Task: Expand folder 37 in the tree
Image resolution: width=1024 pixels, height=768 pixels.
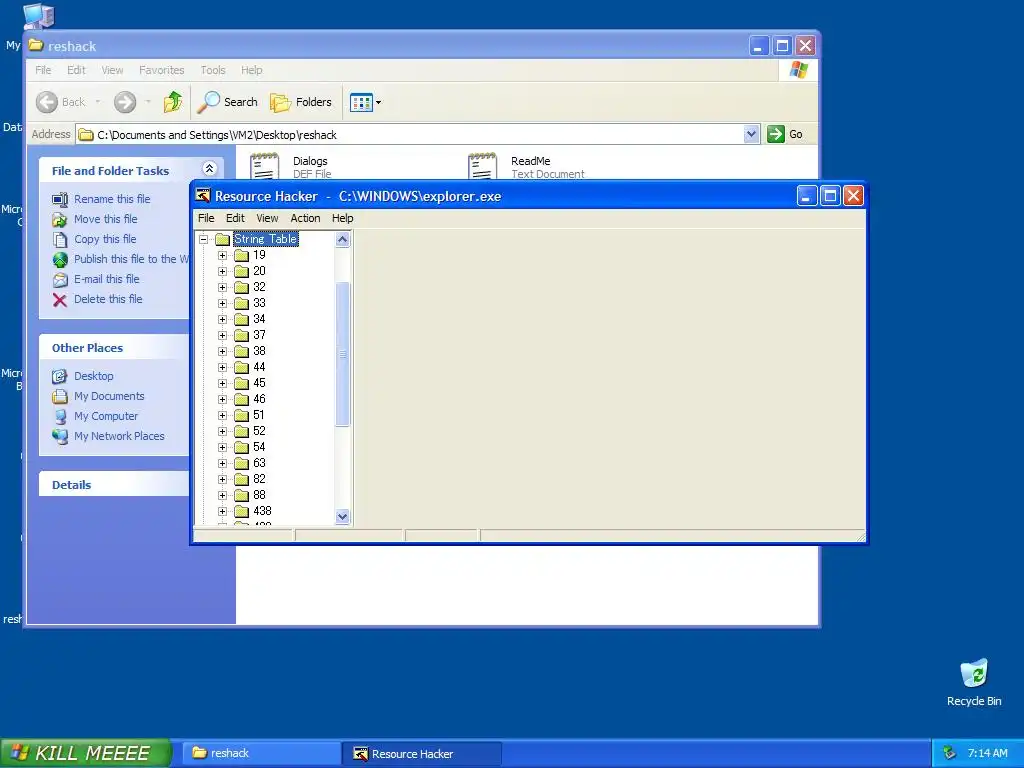Action: click(x=223, y=335)
